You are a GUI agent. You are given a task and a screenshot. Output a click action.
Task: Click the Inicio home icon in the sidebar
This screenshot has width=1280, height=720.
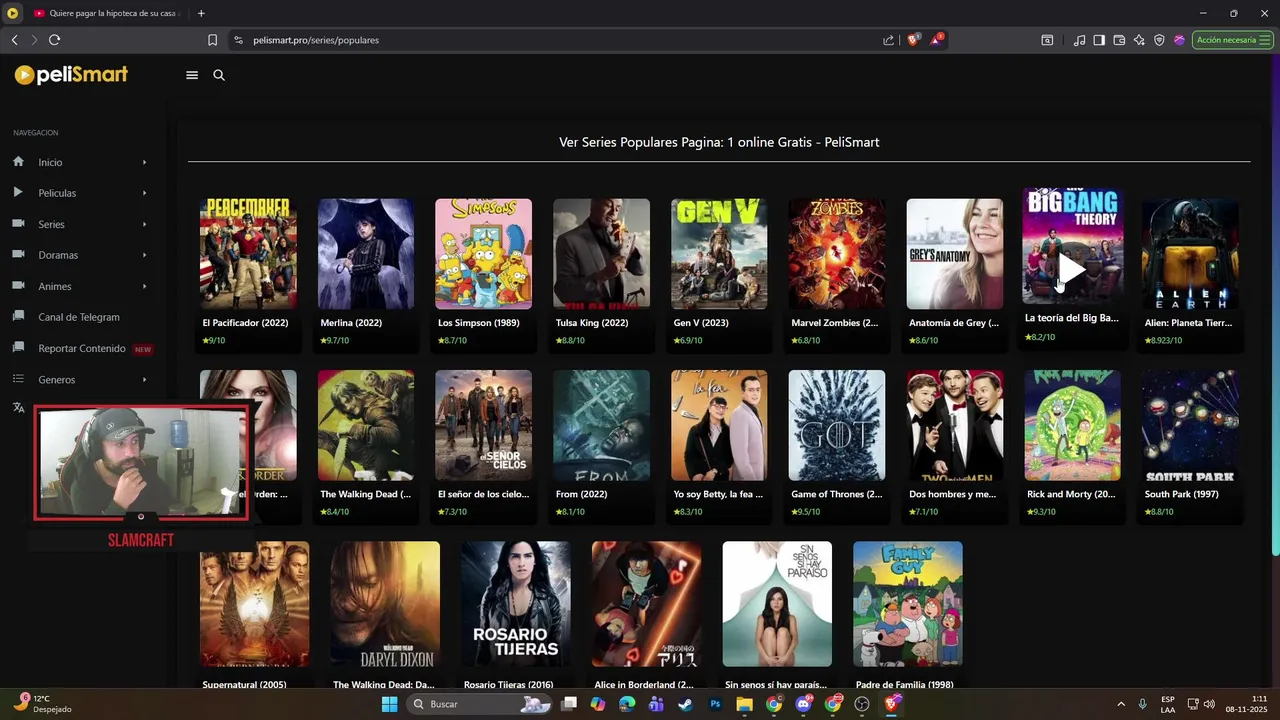(x=18, y=161)
